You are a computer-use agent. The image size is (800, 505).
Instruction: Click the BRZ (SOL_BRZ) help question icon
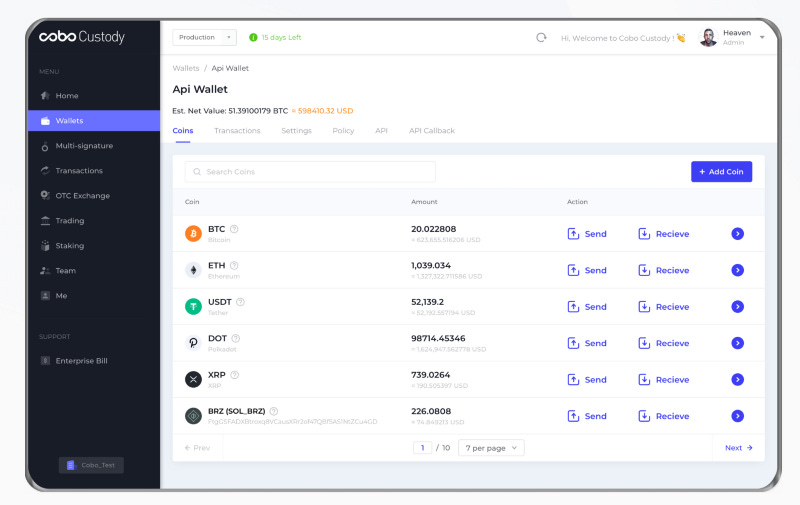tap(273, 411)
